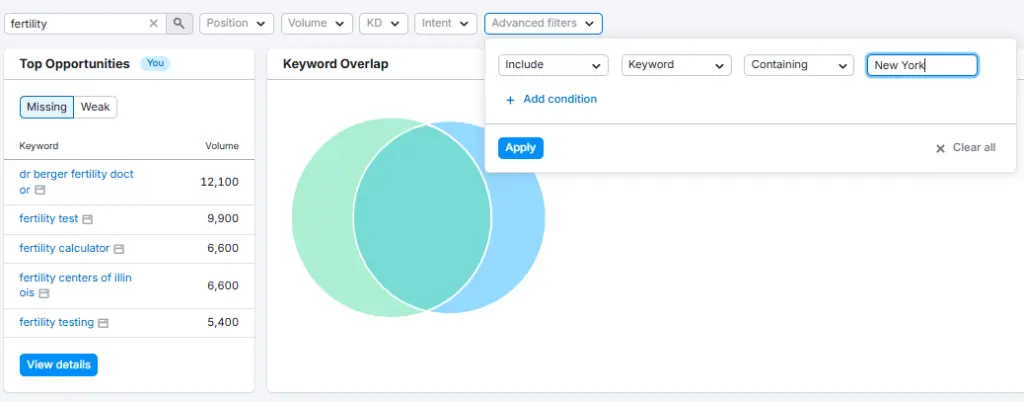This screenshot has height=402, width=1024.
Task: Click SERP icon beside fertility testing
Action: click(x=103, y=323)
